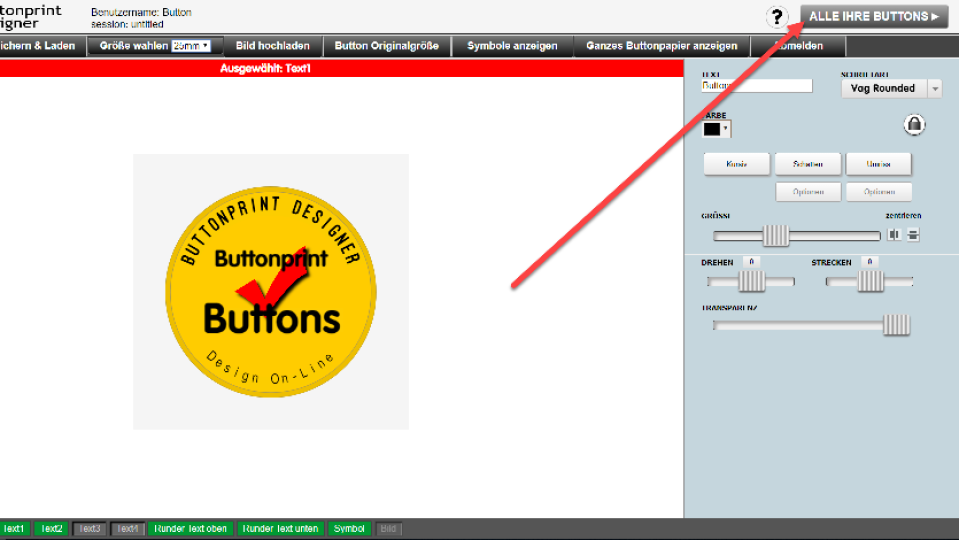
Task: Click the ALLE IHRE BUTTONS button
Action: point(873,17)
